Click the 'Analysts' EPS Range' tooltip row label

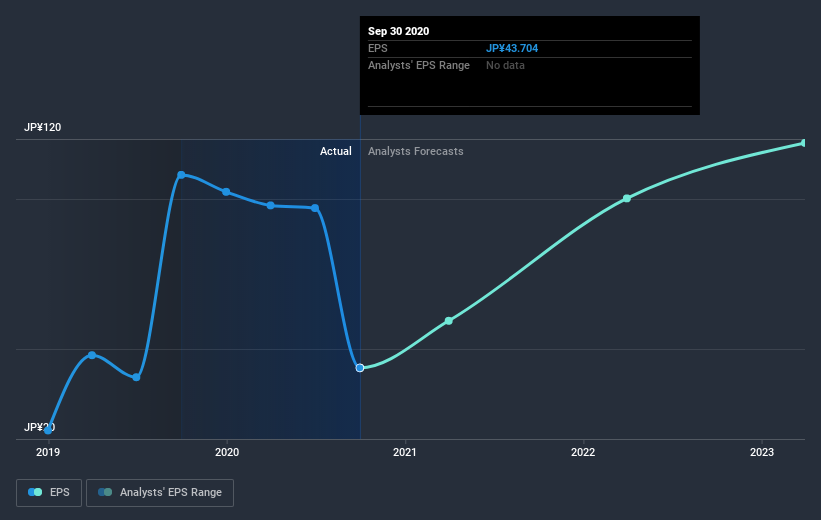[419, 65]
